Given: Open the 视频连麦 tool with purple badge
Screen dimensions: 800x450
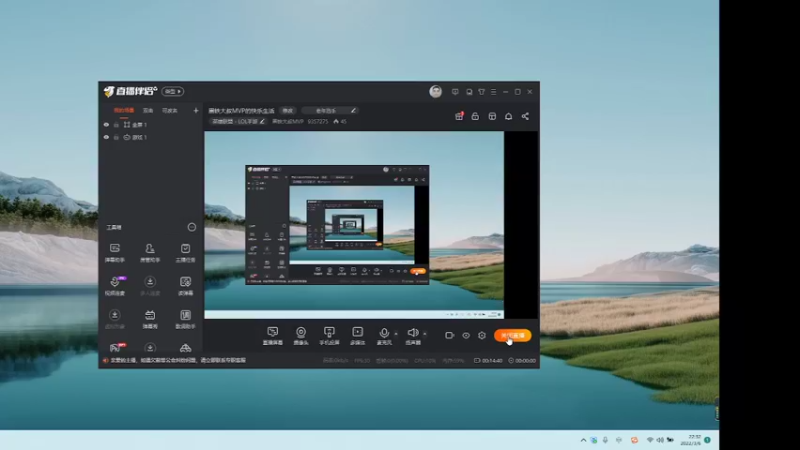Looking at the screenshot, I should click(115, 286).
